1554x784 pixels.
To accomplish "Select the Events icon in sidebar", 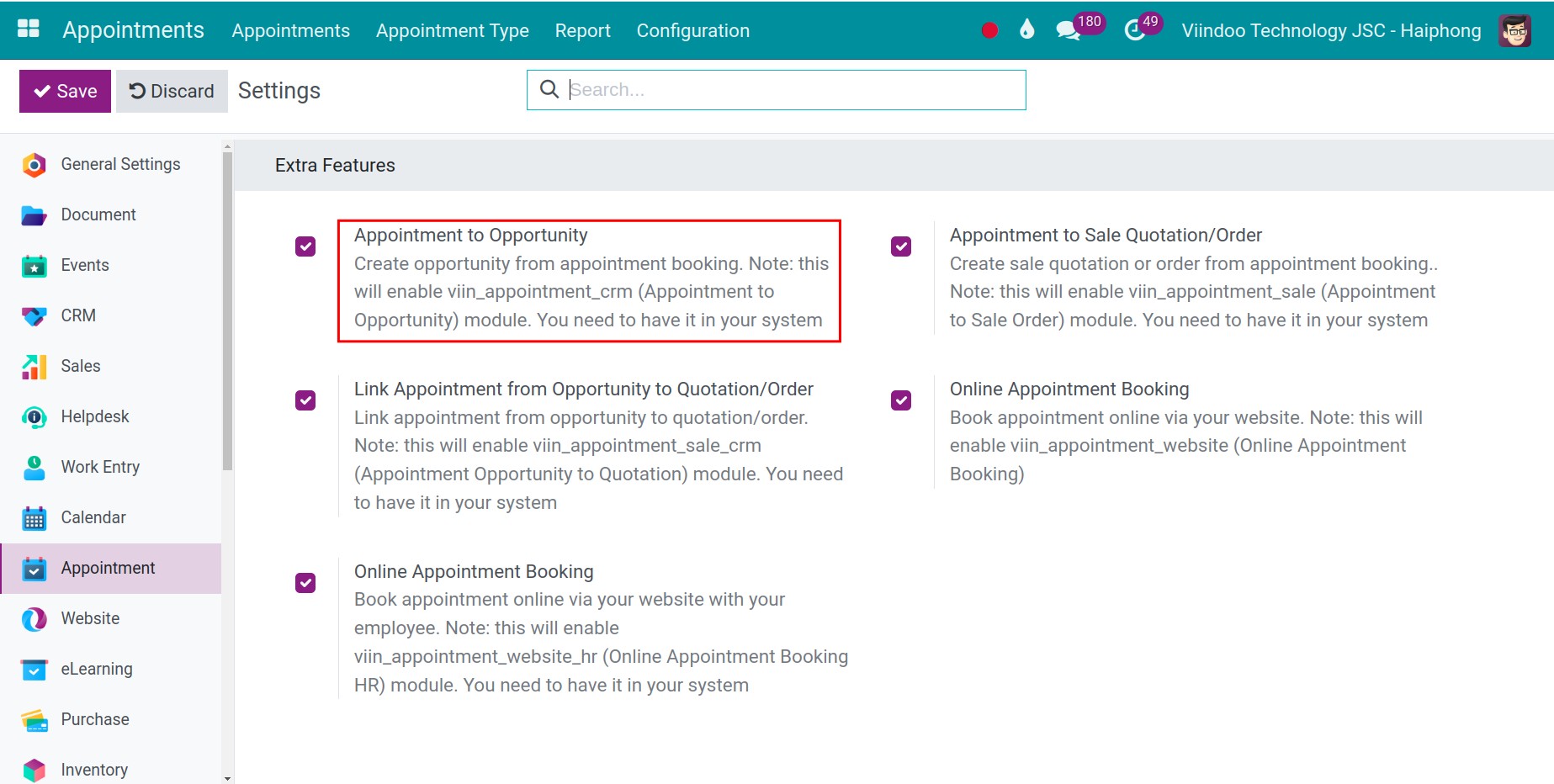I will point(34,266).
